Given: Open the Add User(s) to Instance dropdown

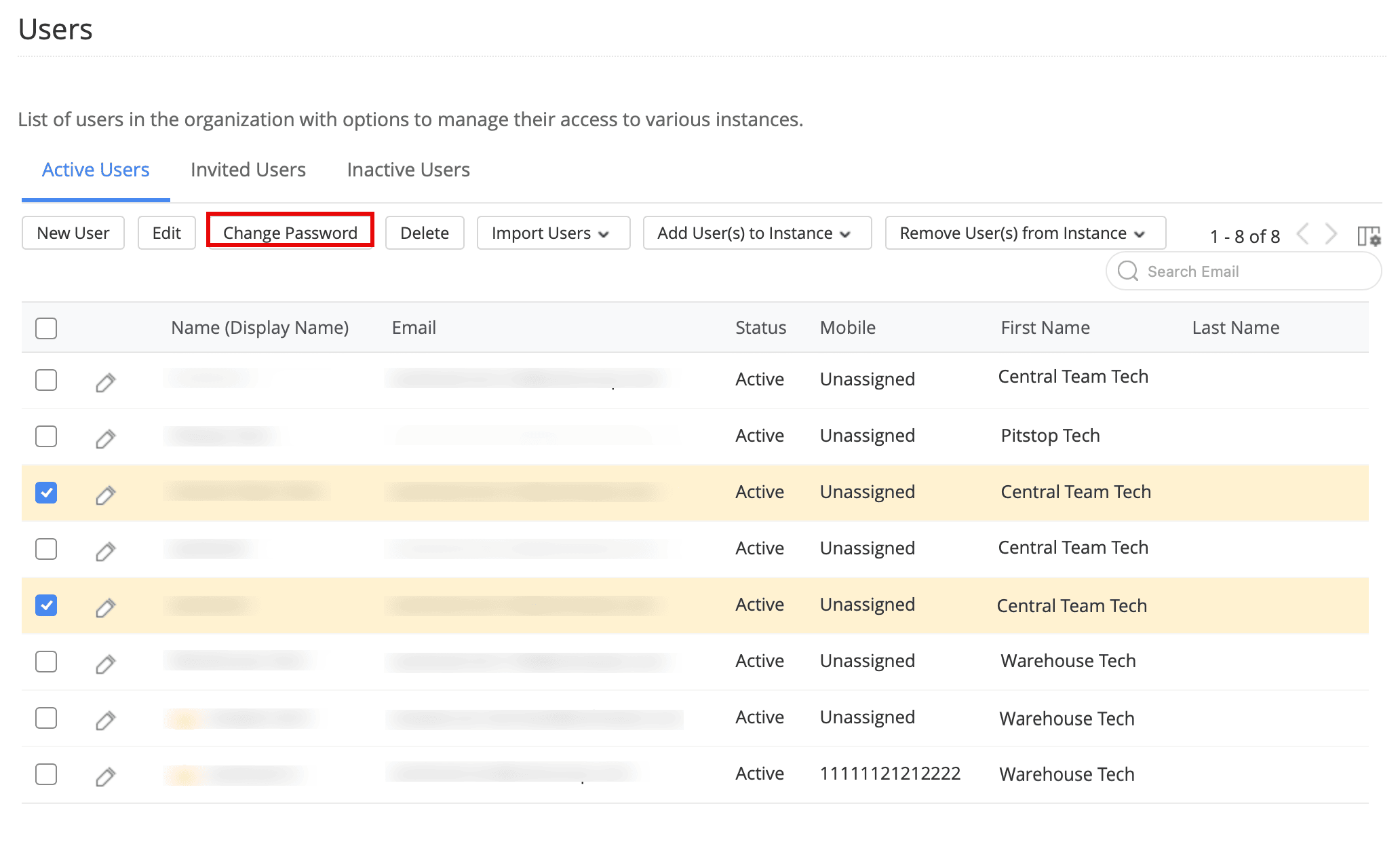Looking at the screenshot, I should click(756, 233).
